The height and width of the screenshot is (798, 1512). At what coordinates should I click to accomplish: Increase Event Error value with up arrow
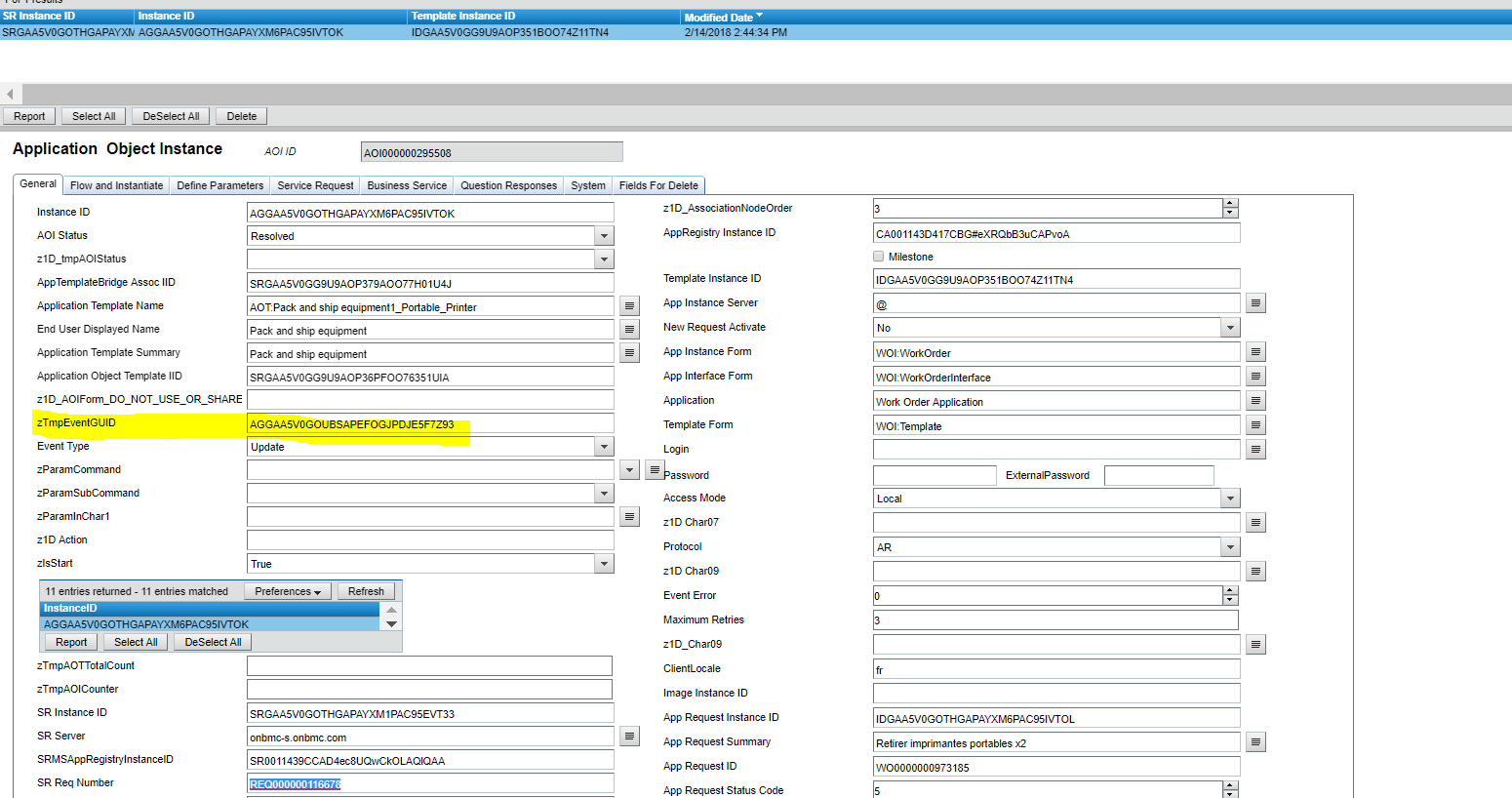tap(1230, 591)
